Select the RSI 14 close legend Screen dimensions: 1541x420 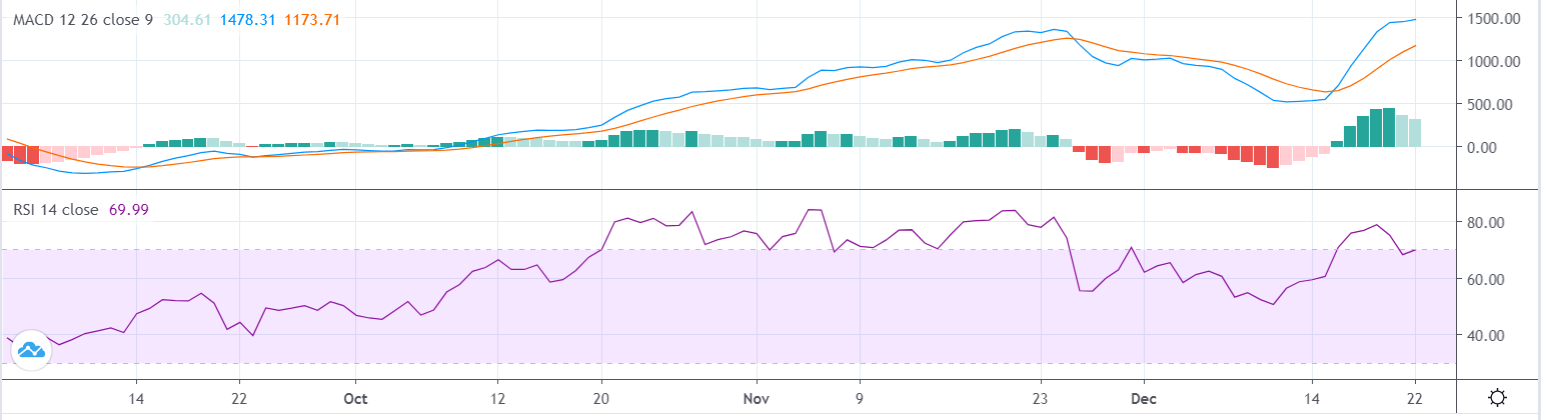point(55,210)
